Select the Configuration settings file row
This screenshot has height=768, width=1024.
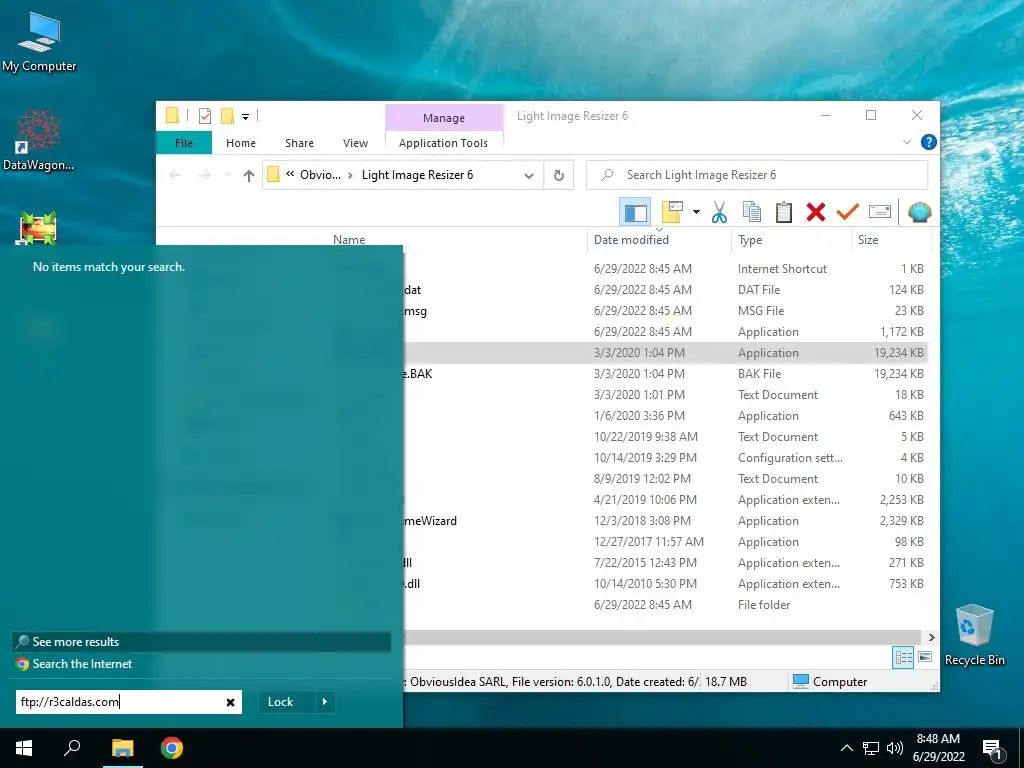coord(665,458)
